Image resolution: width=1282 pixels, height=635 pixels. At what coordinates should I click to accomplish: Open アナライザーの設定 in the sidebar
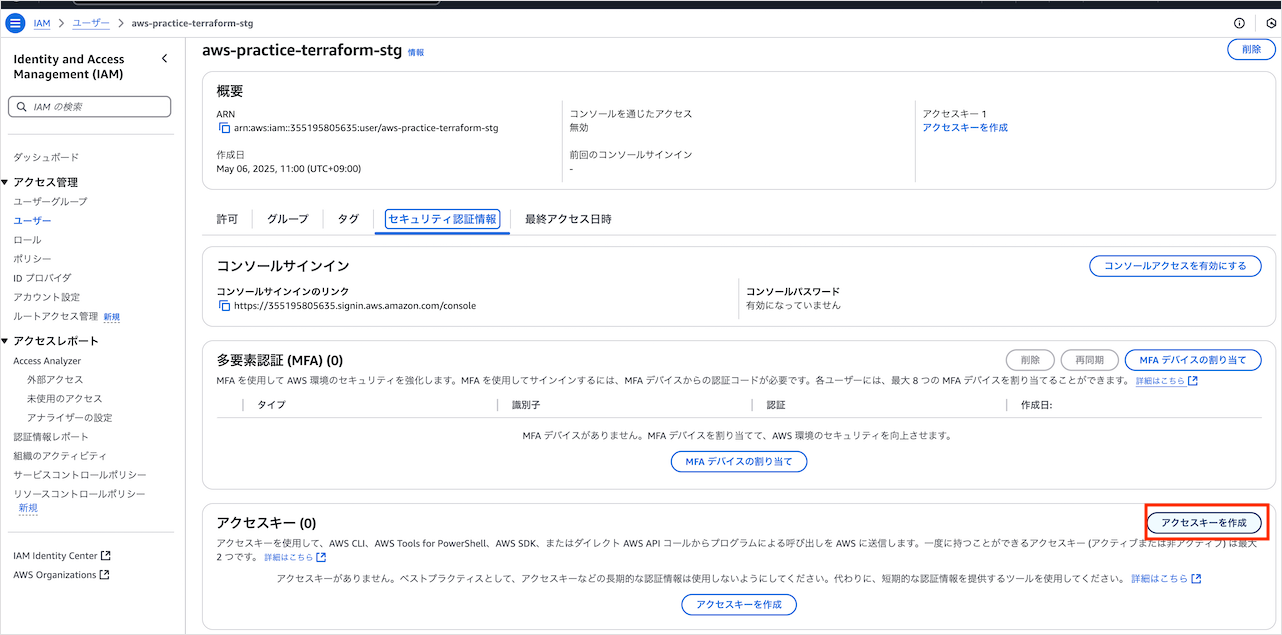(70, 418)
